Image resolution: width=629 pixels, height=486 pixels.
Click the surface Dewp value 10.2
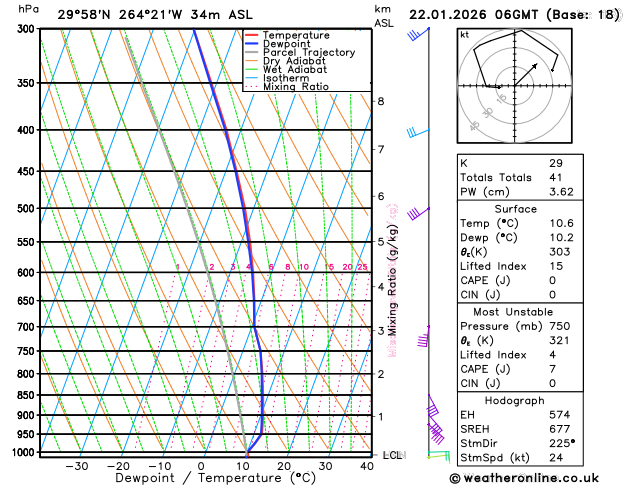coord(561,238)
